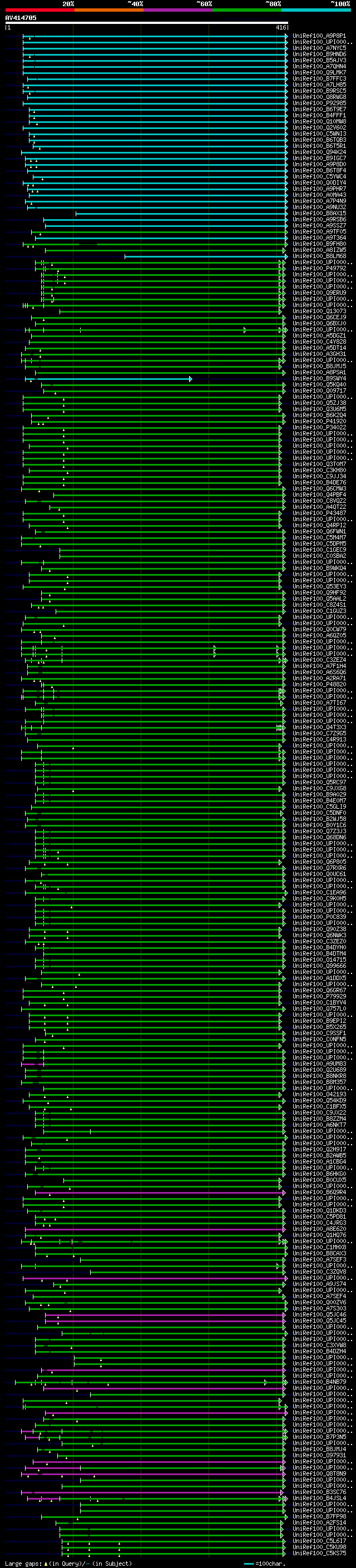This screenshot has height=1568, width=356.
Task: Select the UniRef100_A9NU32 label
Action: [x=319, y=207]
